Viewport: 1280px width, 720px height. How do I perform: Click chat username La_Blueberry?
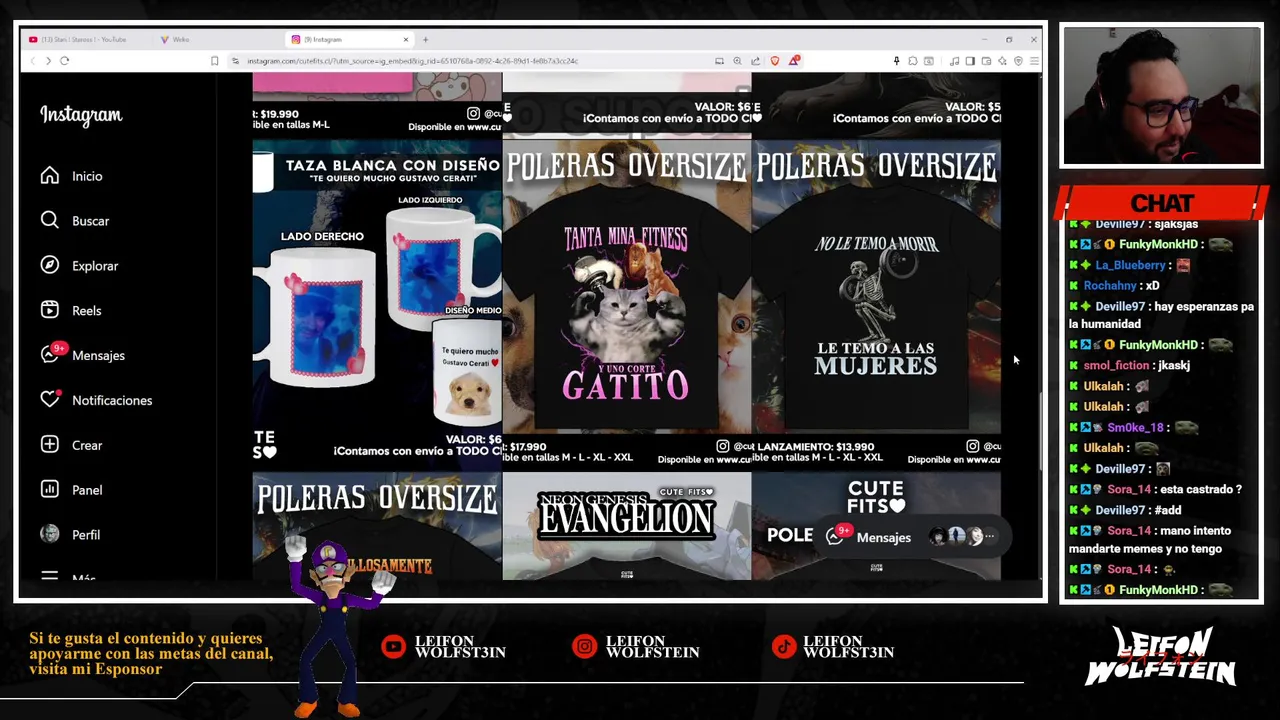point(1130,265)
